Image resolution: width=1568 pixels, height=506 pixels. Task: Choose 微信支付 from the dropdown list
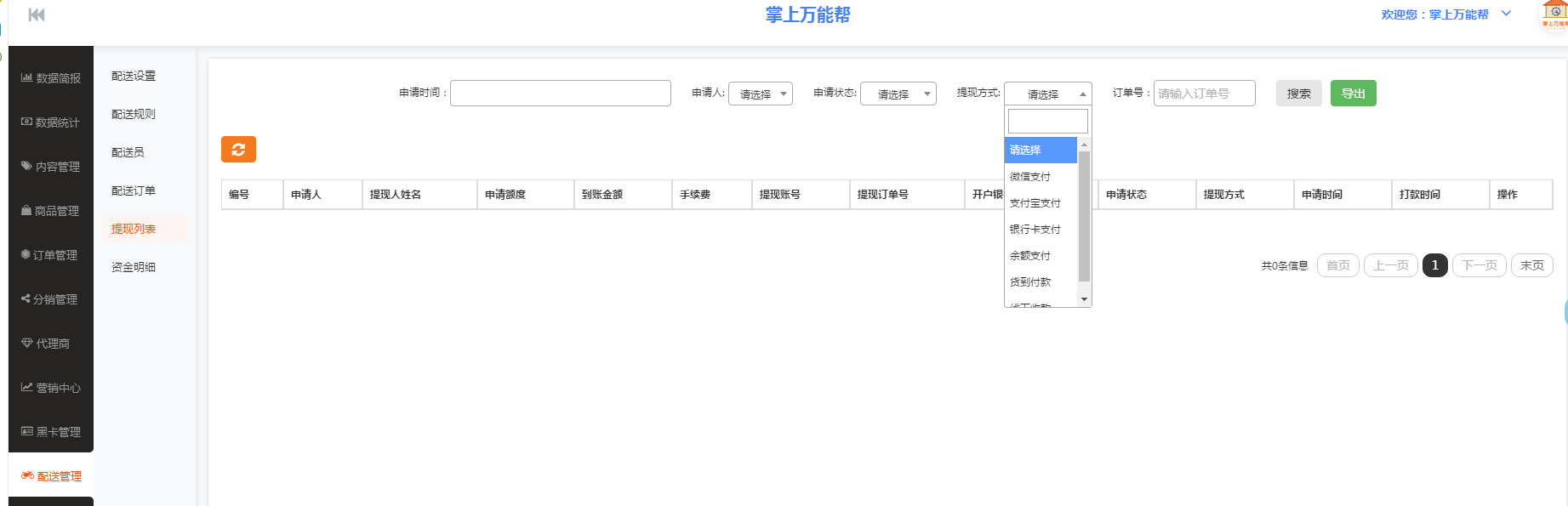point(1030,177)
